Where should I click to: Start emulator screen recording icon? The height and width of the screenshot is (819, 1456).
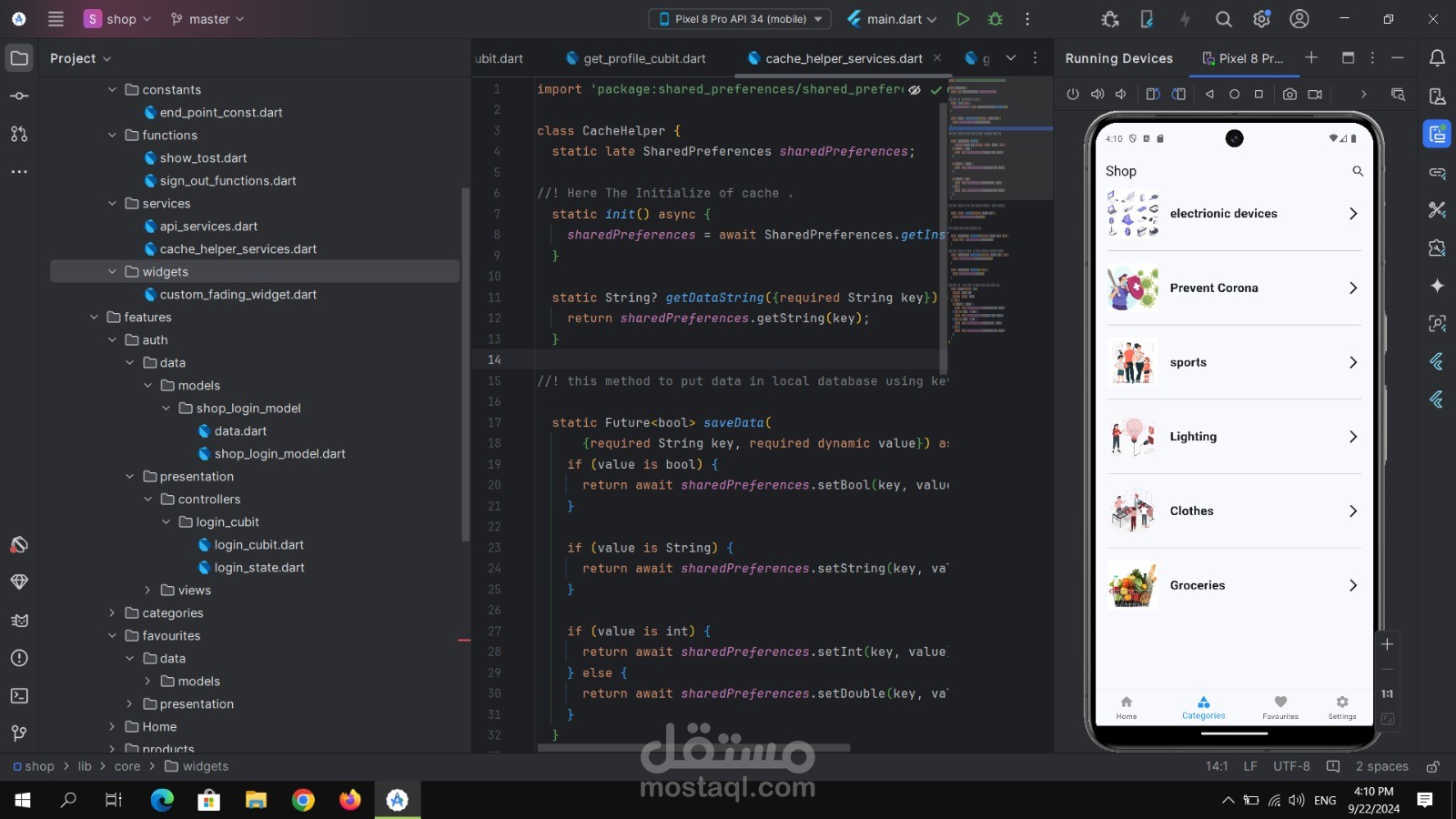pos(1315,94)
